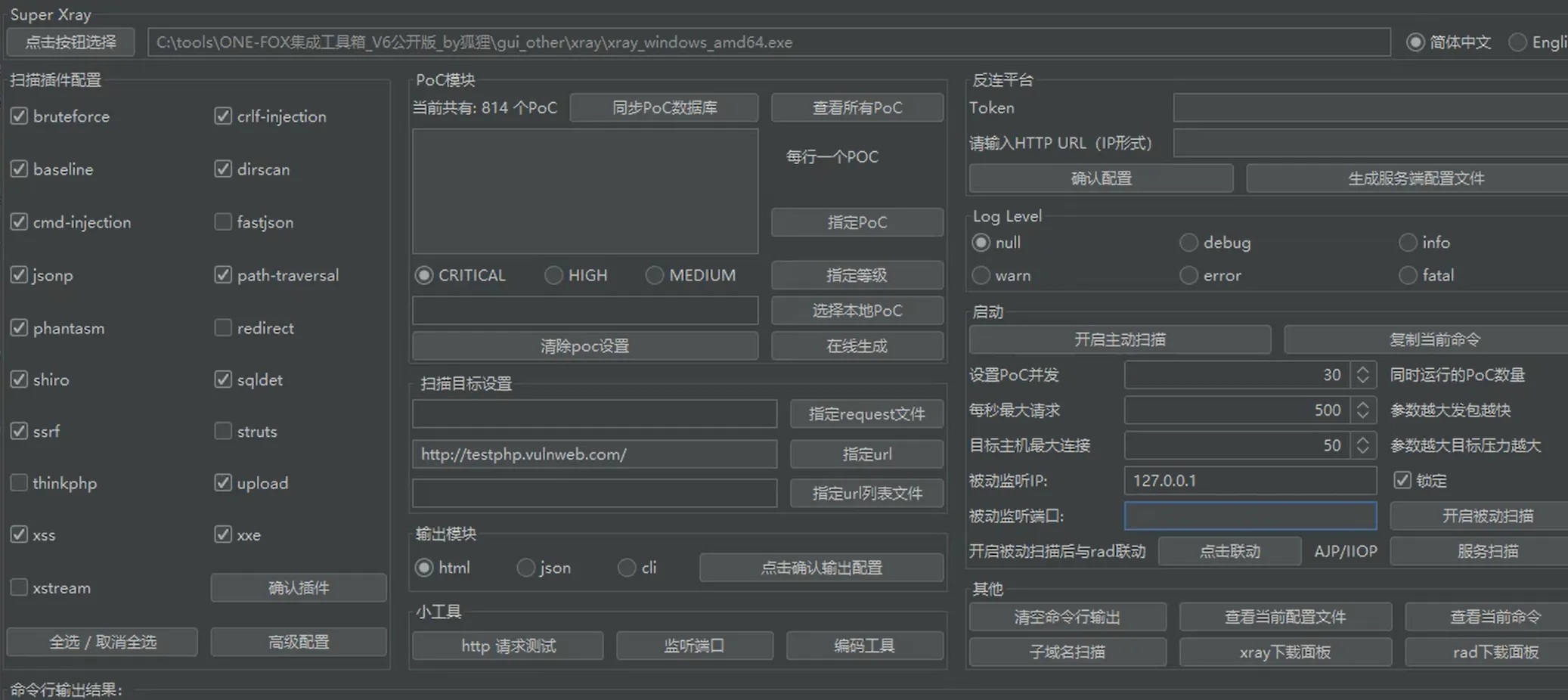This screenshot has height=700, width=1568.
Task: Set log level to debug
Action: click(1188, 242)
